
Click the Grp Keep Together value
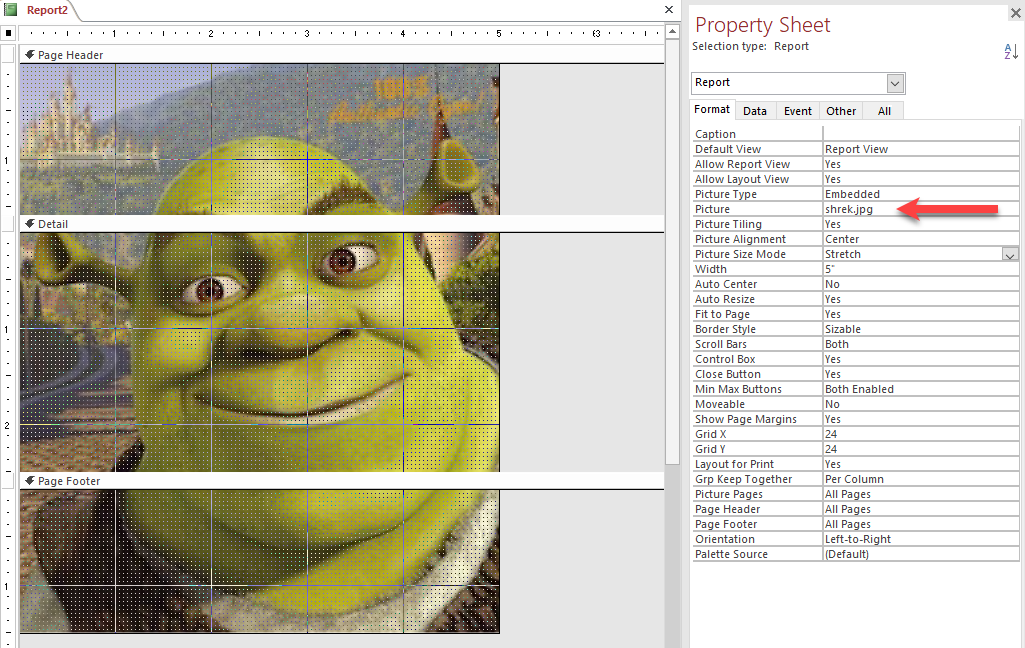coord(920,480)
